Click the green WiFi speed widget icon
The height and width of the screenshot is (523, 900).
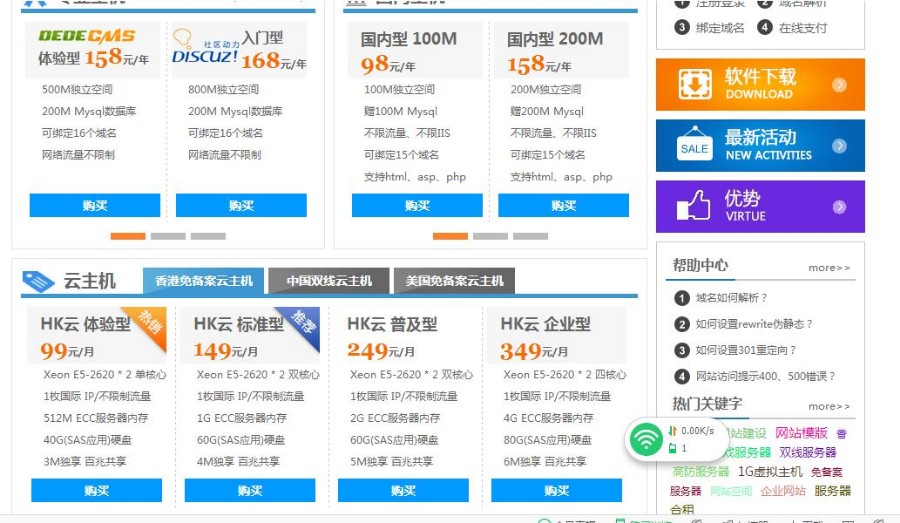[646, 440]
